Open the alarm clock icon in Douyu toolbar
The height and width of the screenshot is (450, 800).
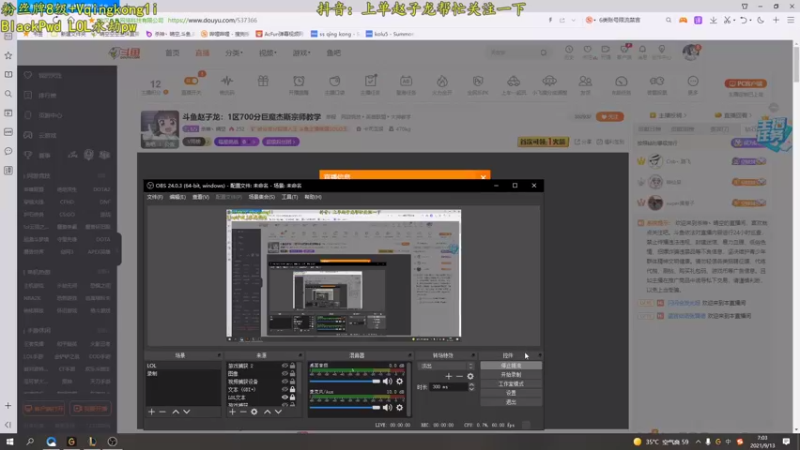coord(299,81)
